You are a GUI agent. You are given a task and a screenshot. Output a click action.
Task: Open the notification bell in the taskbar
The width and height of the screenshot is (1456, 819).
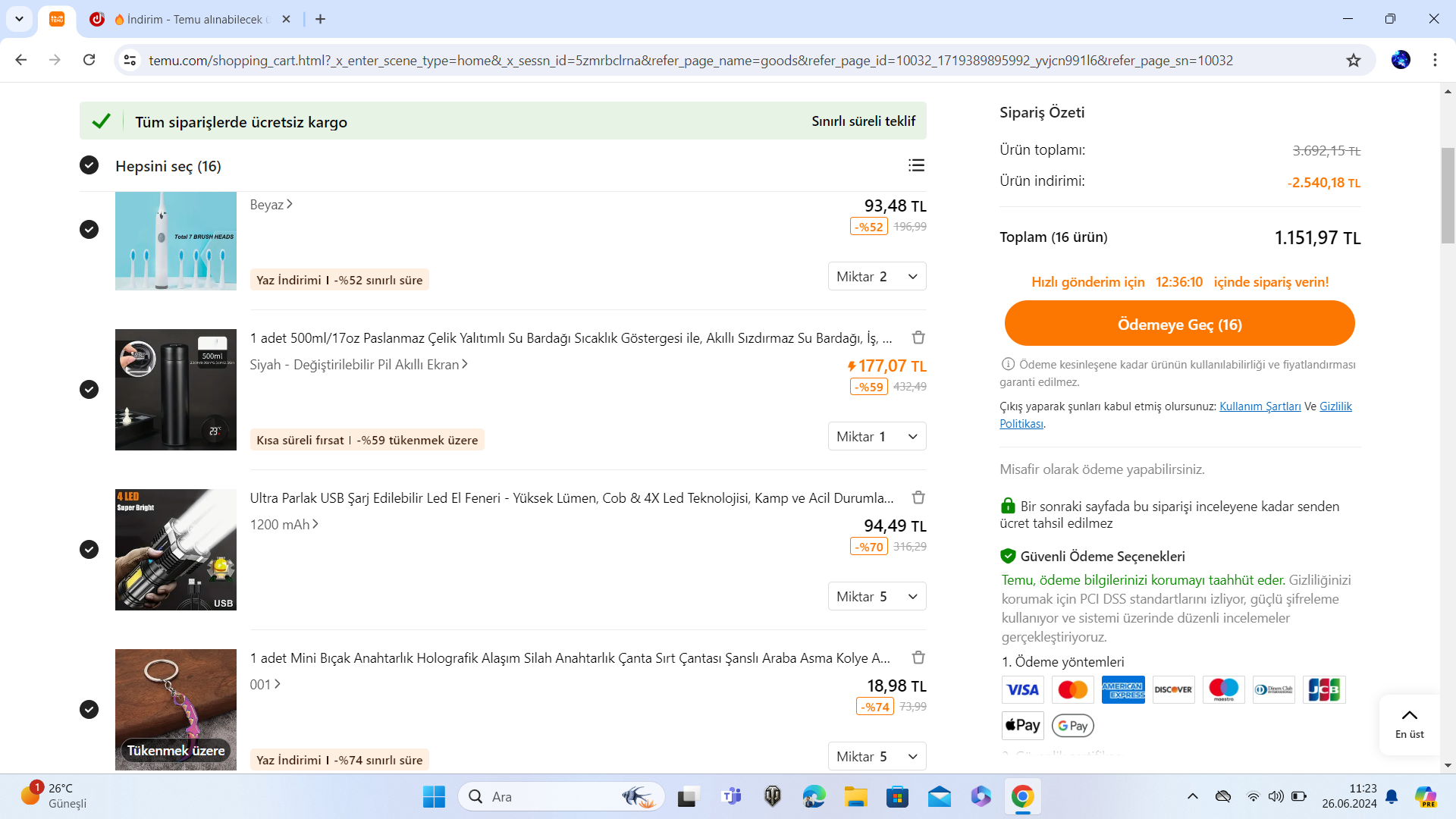coord(1392,796)
